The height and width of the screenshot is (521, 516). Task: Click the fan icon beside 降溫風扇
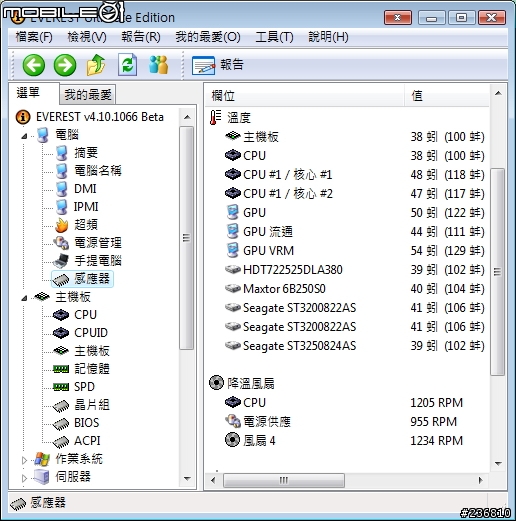tap(216, 383)
